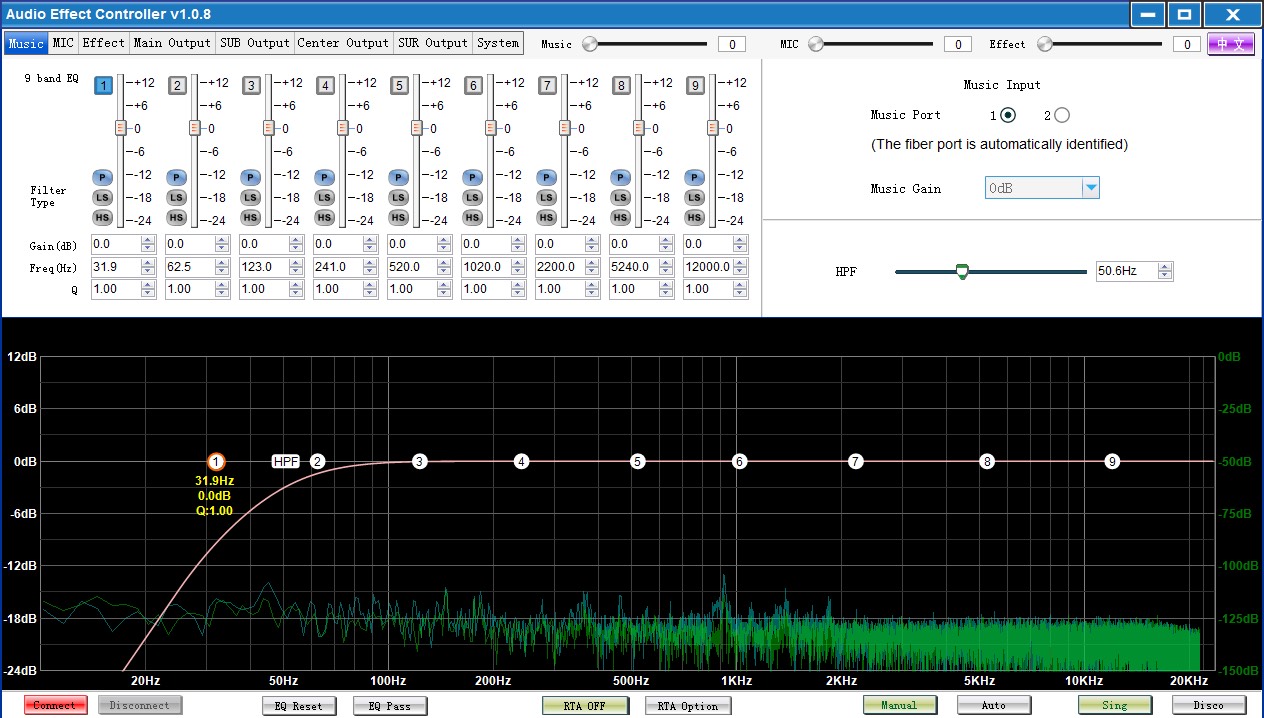Open the Main Output tab
This screenshot has width=1264, height=718.
(172, 43)
